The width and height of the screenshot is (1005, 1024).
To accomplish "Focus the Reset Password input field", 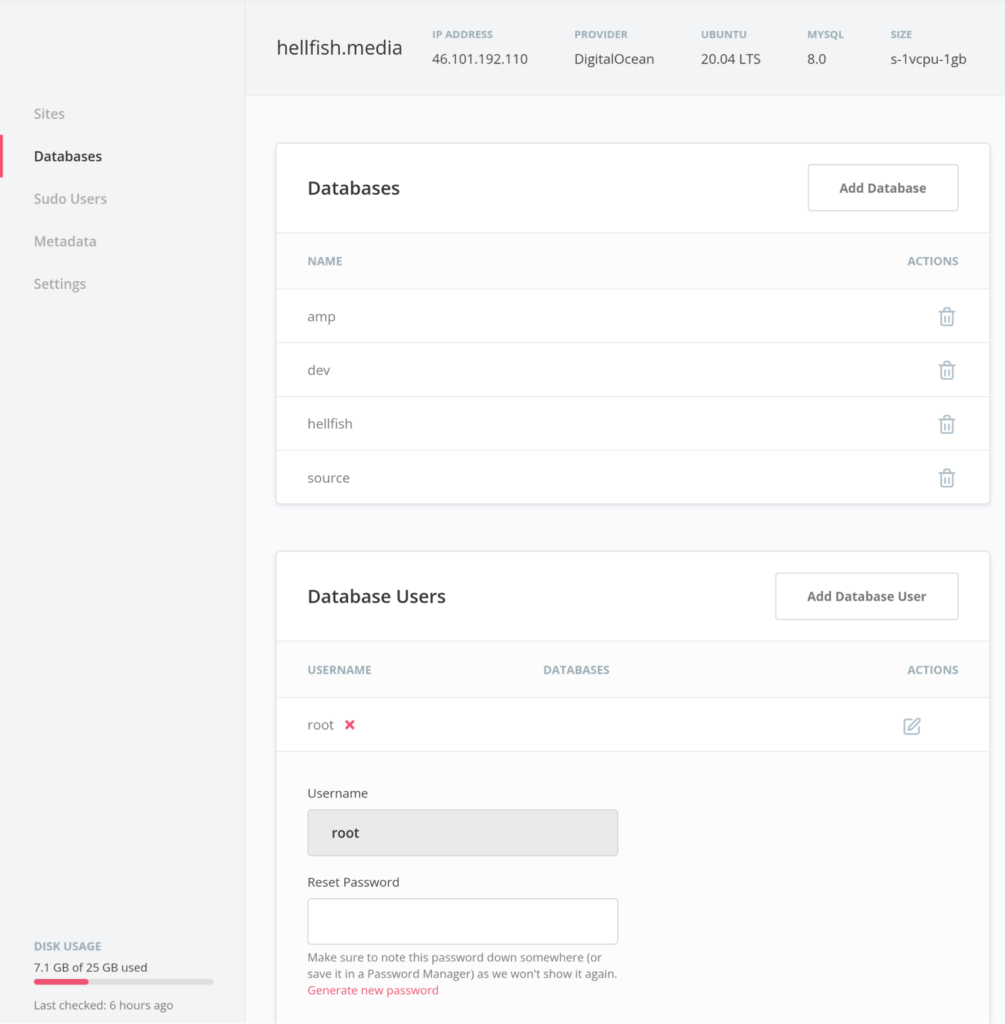I will click(x=462, y=921).
